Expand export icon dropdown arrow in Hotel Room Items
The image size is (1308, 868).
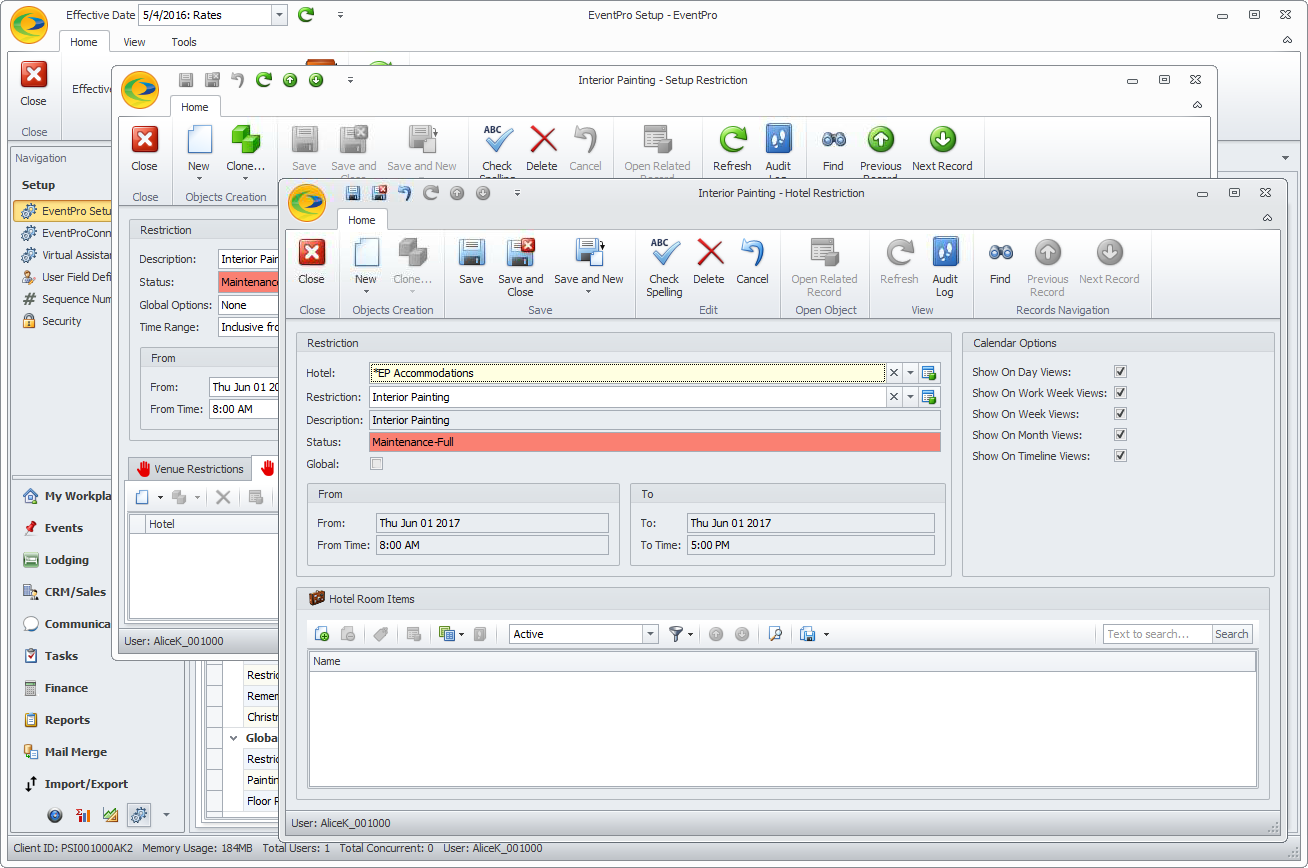[x=826, y=634]
